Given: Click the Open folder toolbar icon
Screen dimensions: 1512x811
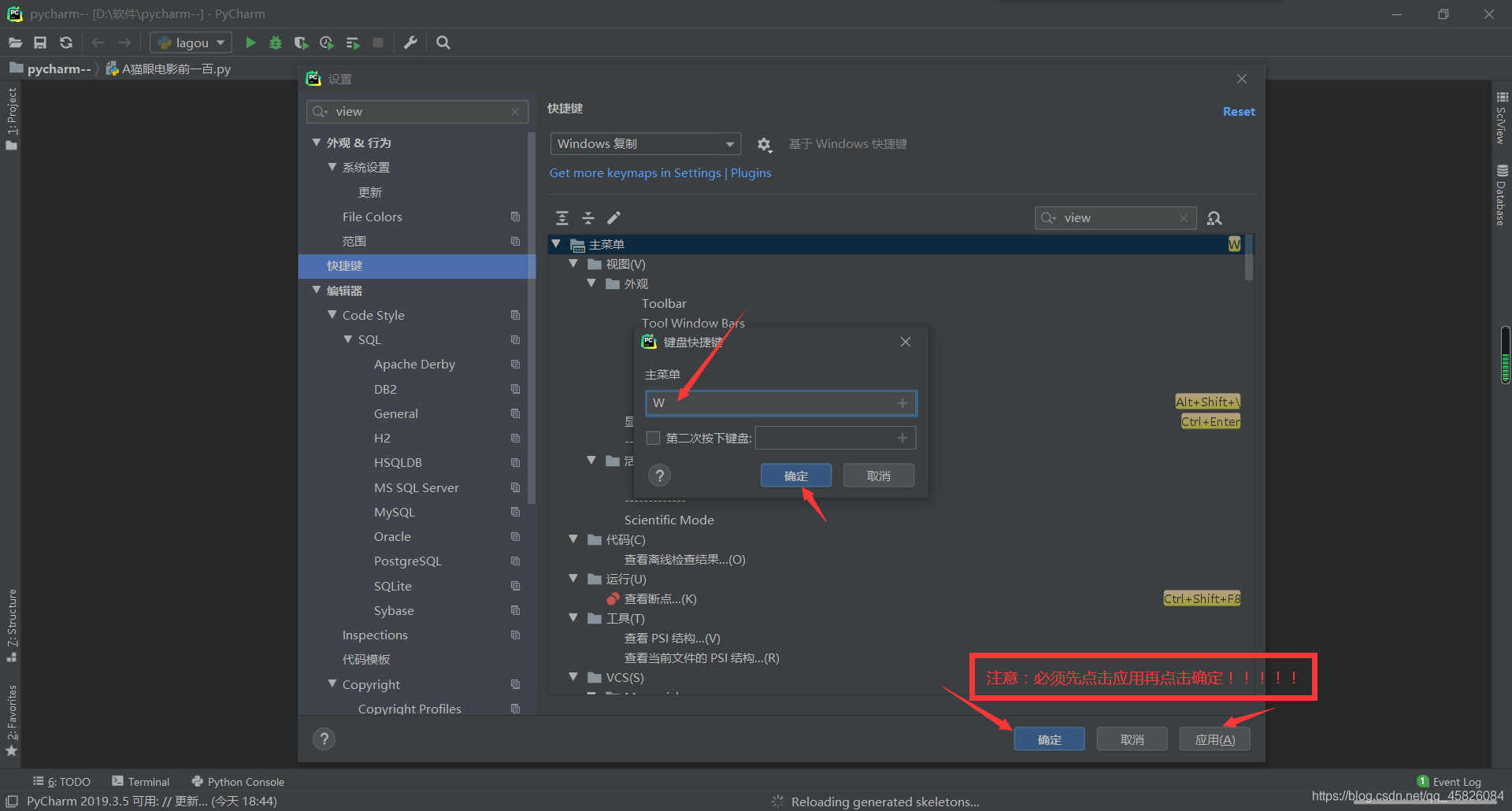Looking at the screenshot, I should [15, 43].
